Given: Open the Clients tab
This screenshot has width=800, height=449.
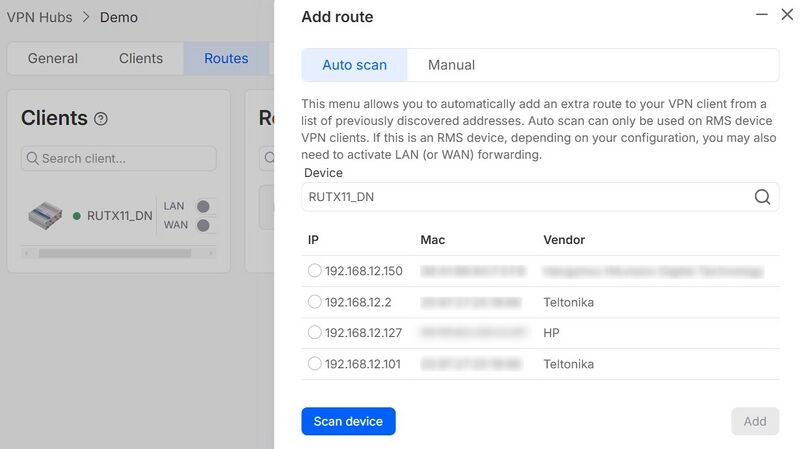Looking at the screenshot, I should 140,58.
